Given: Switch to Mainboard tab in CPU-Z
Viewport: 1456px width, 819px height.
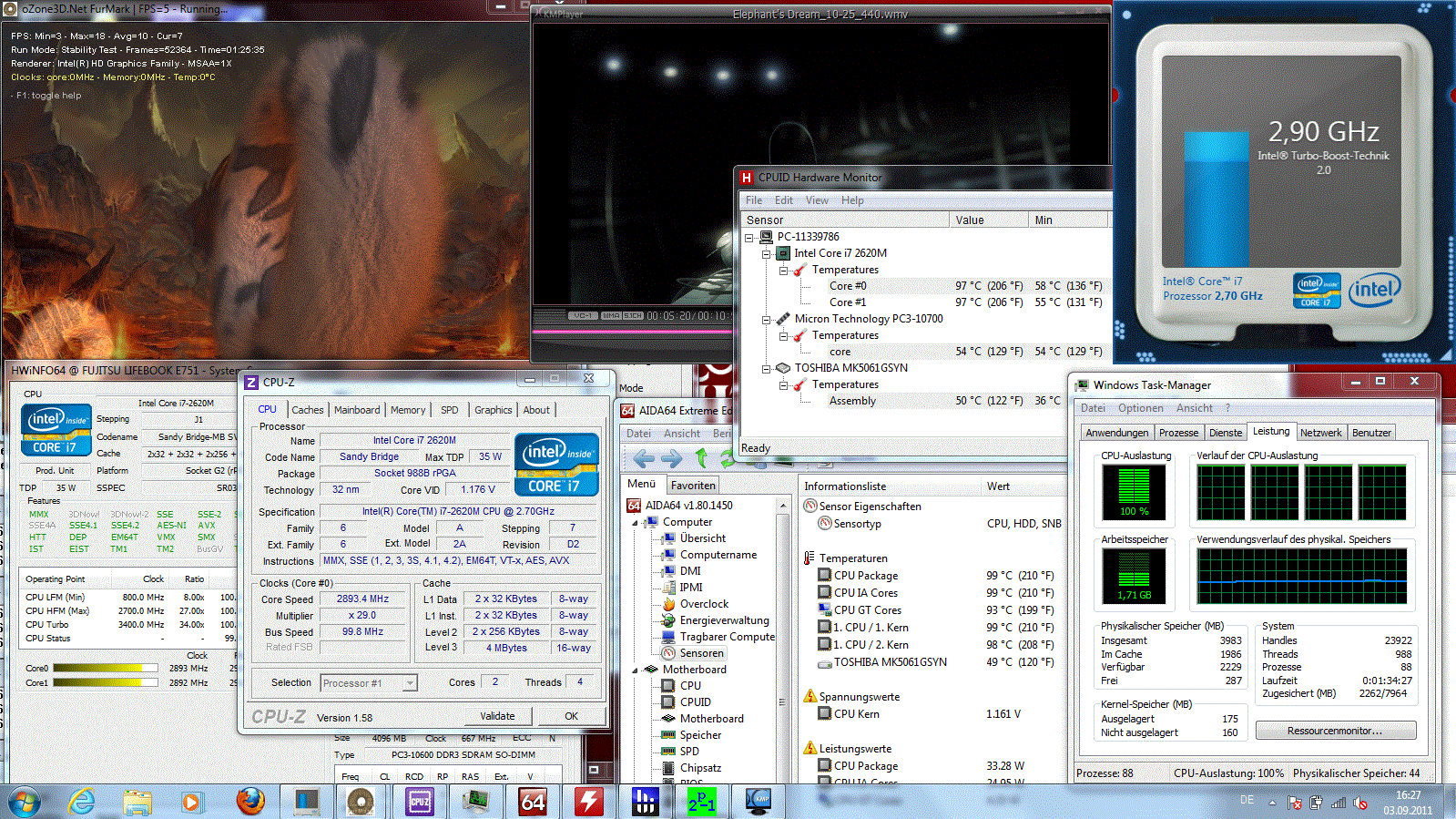Looking at the screenshot, I should click(357, 410).
